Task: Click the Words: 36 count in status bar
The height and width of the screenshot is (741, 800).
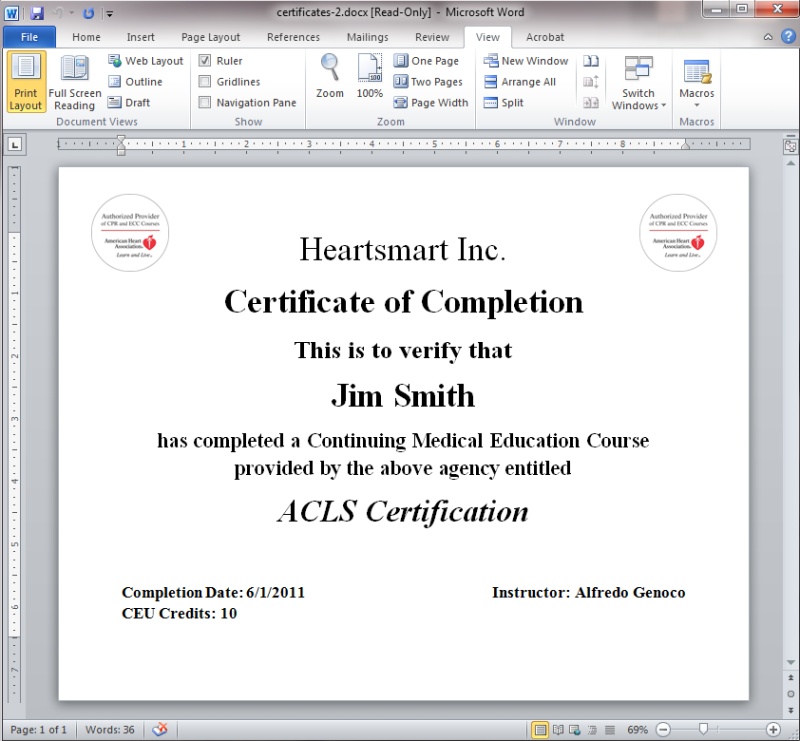Action: click(110, 730)
